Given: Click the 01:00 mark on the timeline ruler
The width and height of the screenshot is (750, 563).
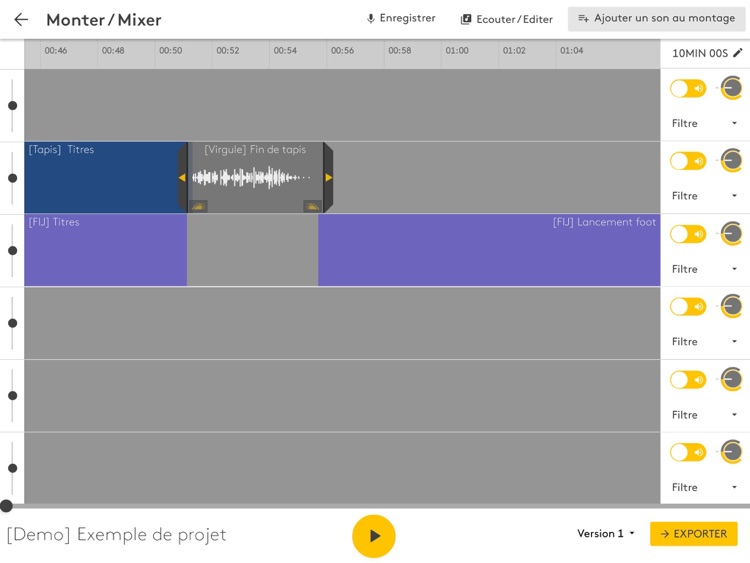Looking at the screenshot, I should tap(457, 50).
